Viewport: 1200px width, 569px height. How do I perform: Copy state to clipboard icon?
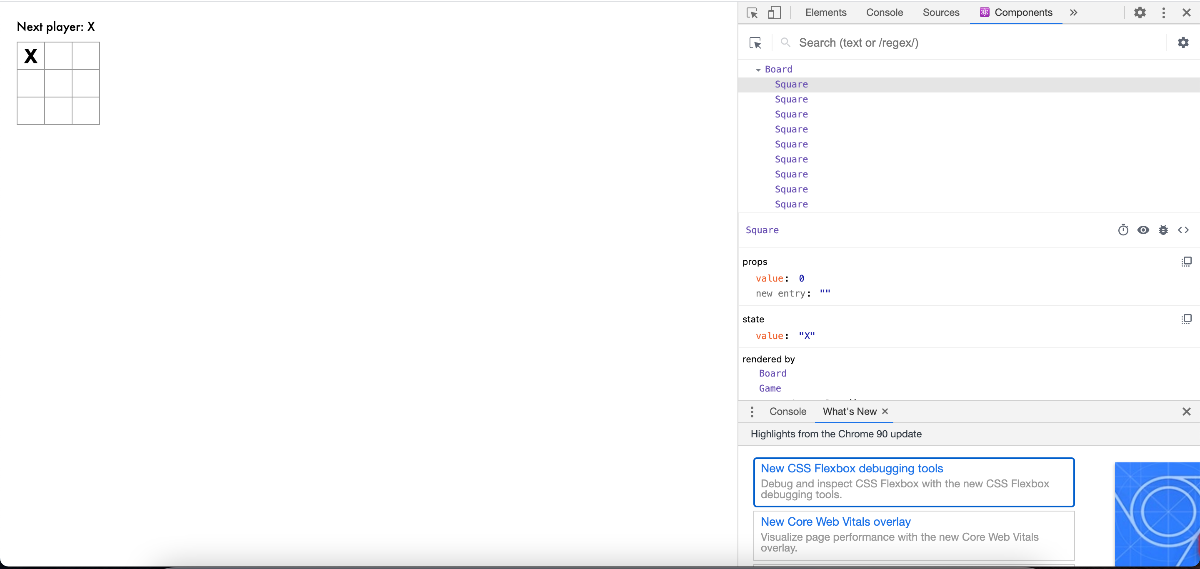click(x=1187, y=319)
